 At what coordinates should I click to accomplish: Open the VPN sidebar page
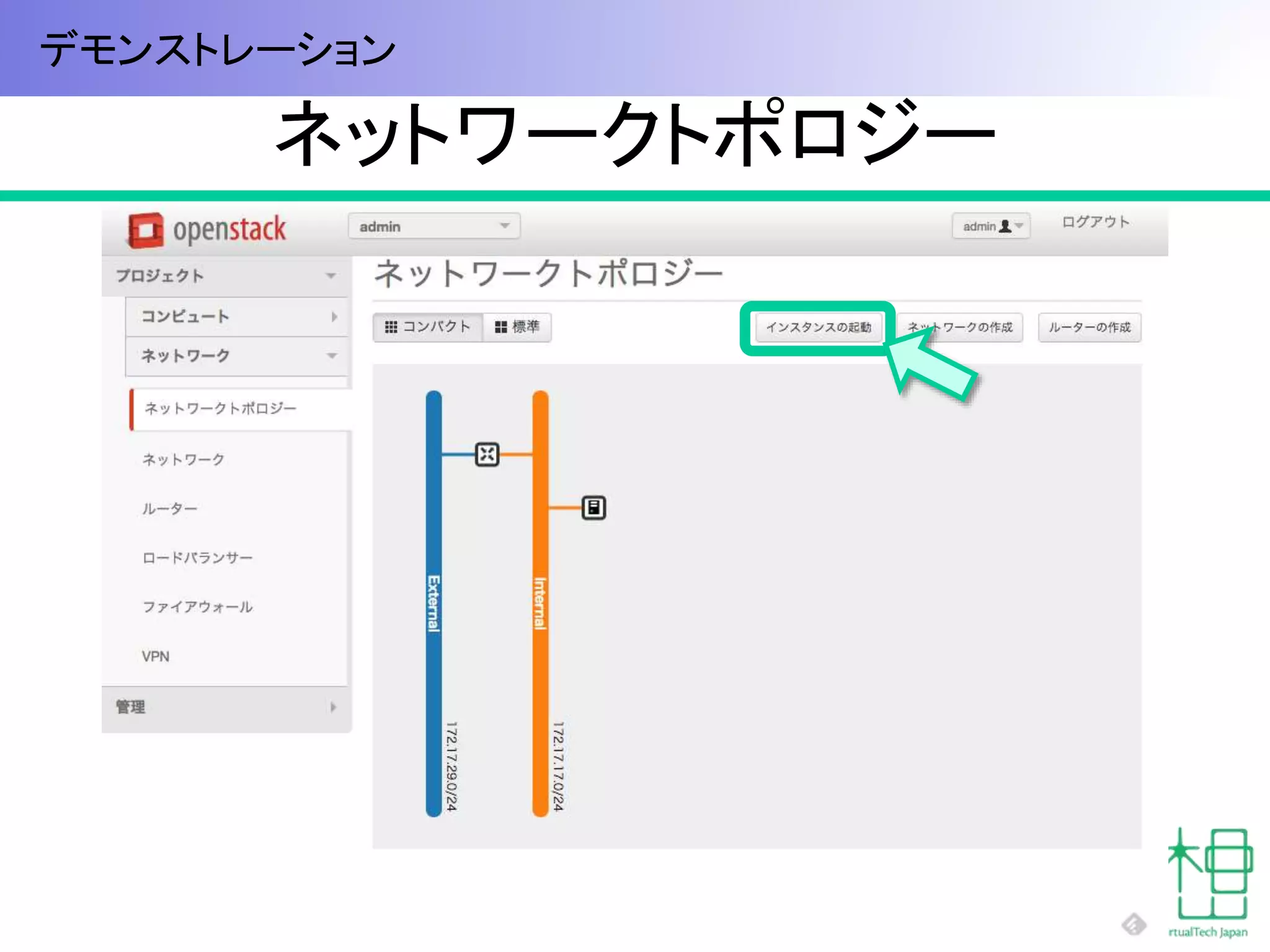[156, 656]
